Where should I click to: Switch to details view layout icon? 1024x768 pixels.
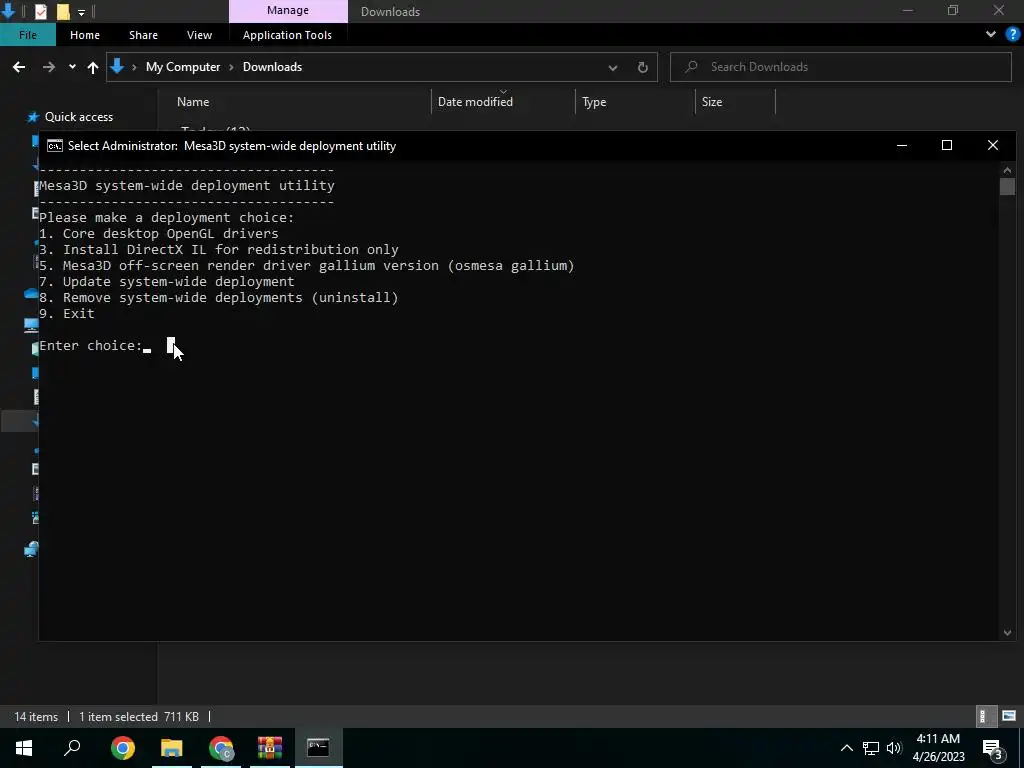986,716
